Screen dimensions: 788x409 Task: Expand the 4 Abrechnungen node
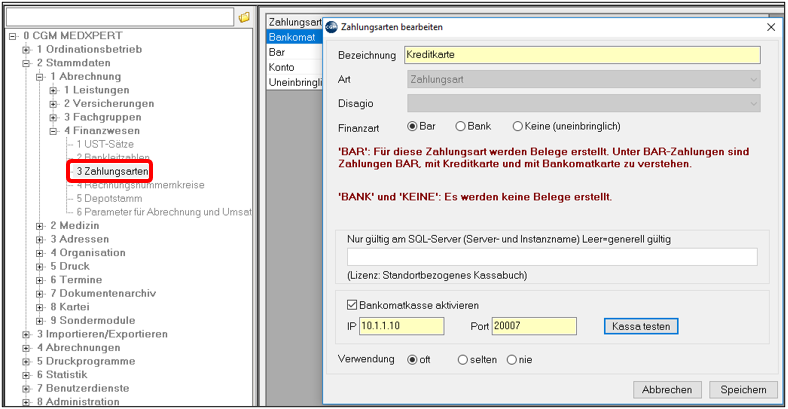point(26,348)
